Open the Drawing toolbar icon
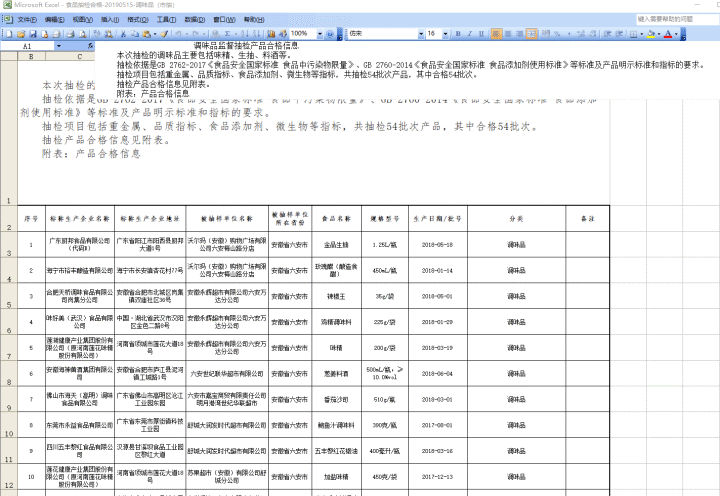Screen dimensions: 720x496 pos(283,34)
